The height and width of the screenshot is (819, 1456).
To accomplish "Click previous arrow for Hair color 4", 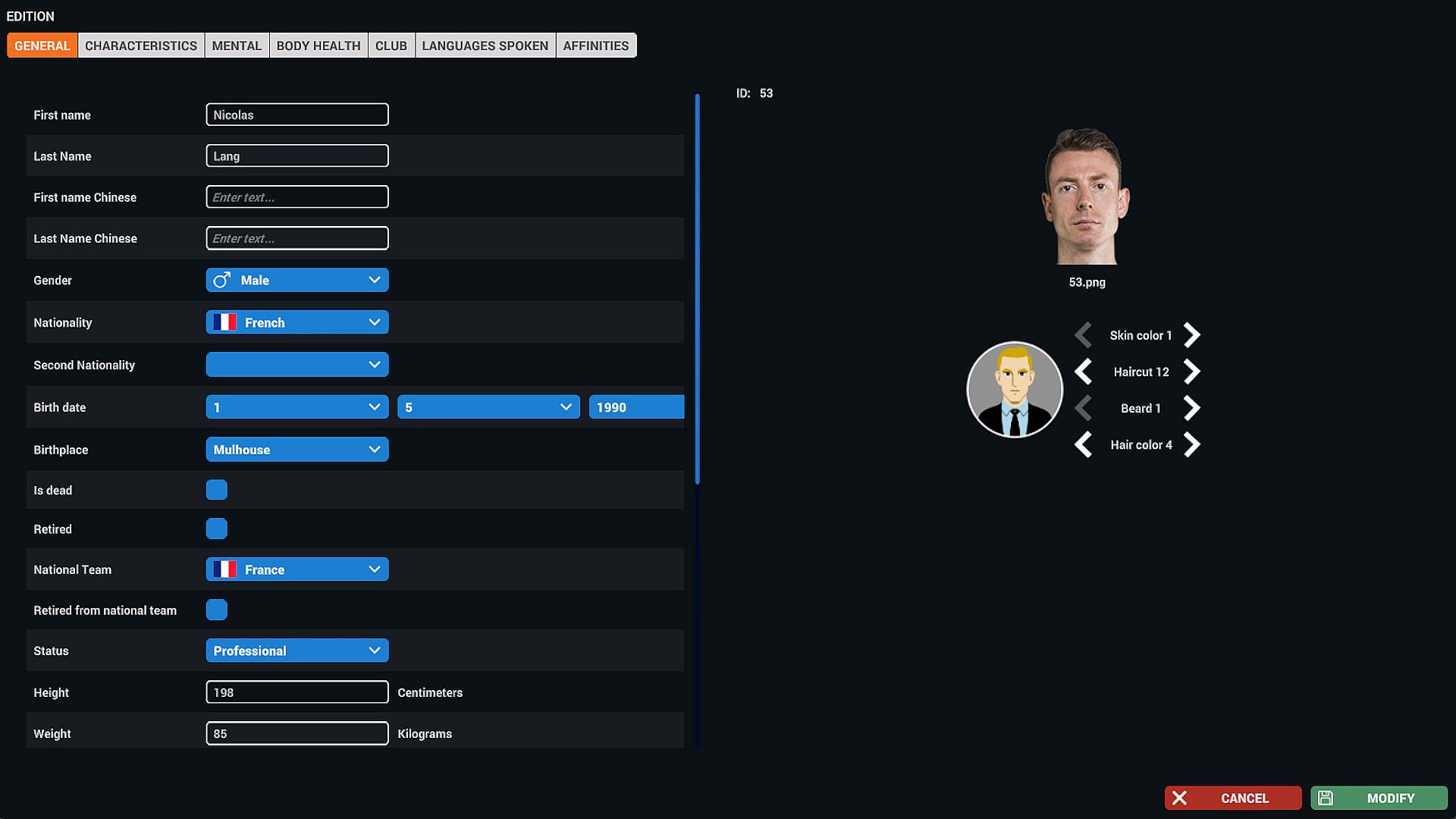I will click(x=1083, y=444).
